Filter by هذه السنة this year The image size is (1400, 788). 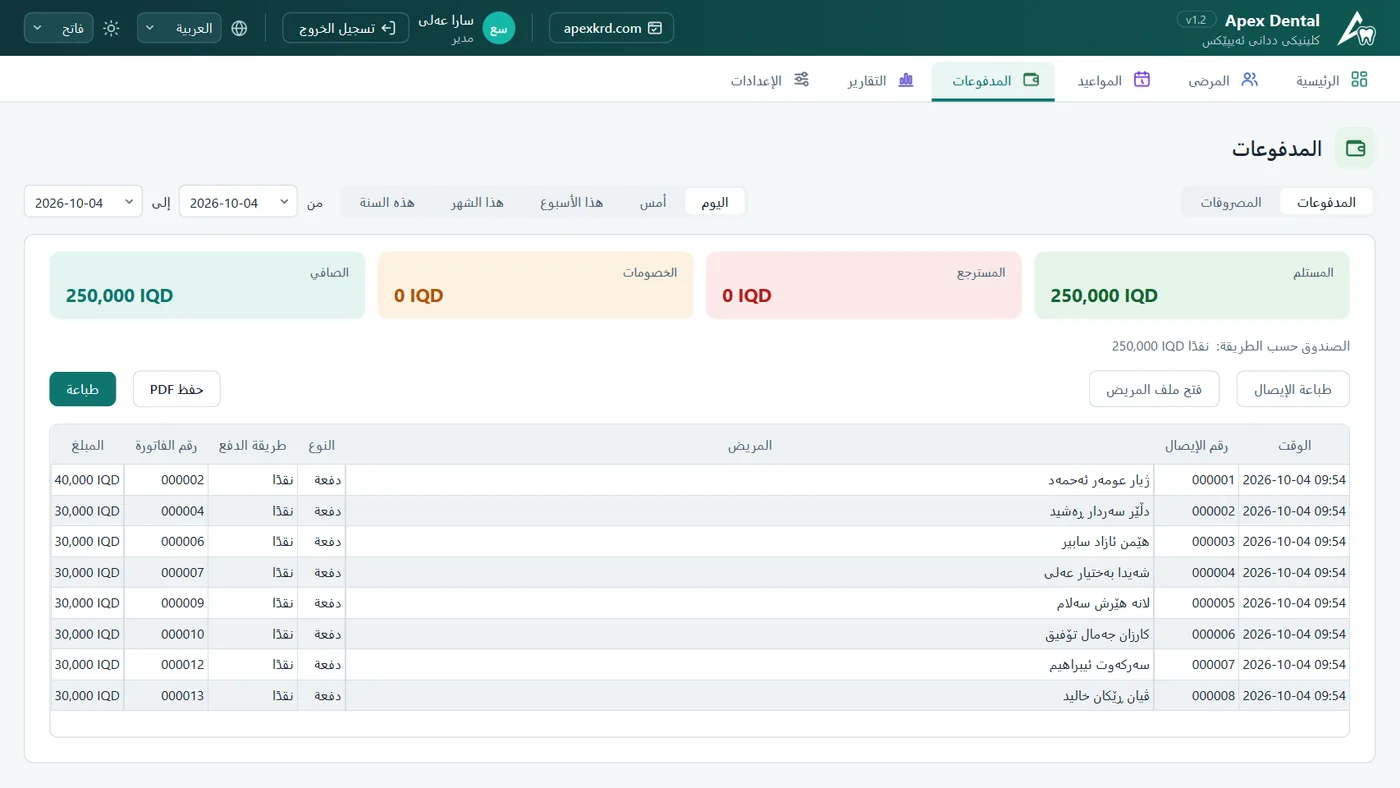click(387, 202)
